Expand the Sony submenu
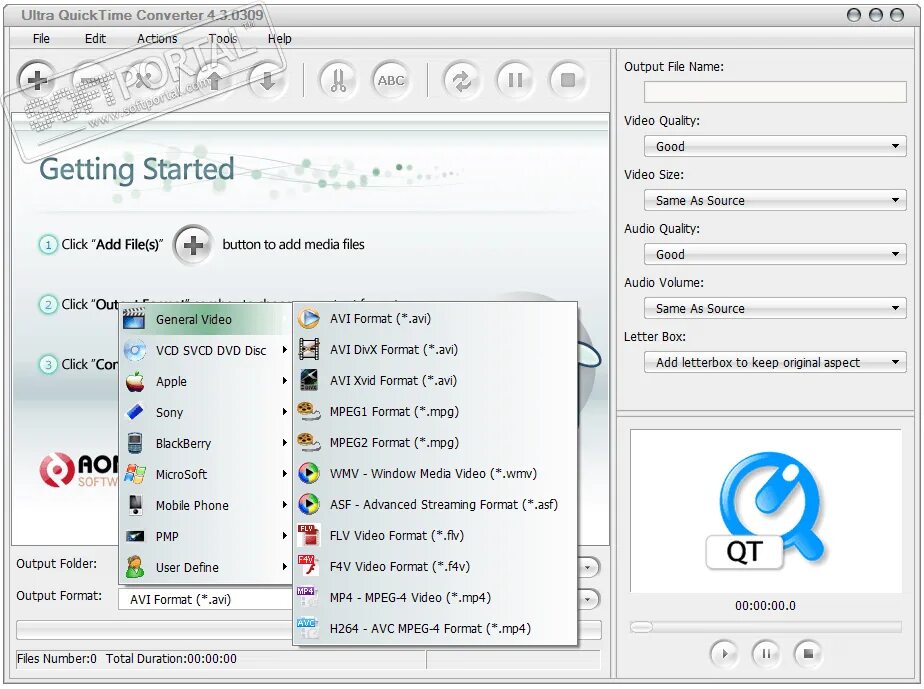 tap(206, 412)
